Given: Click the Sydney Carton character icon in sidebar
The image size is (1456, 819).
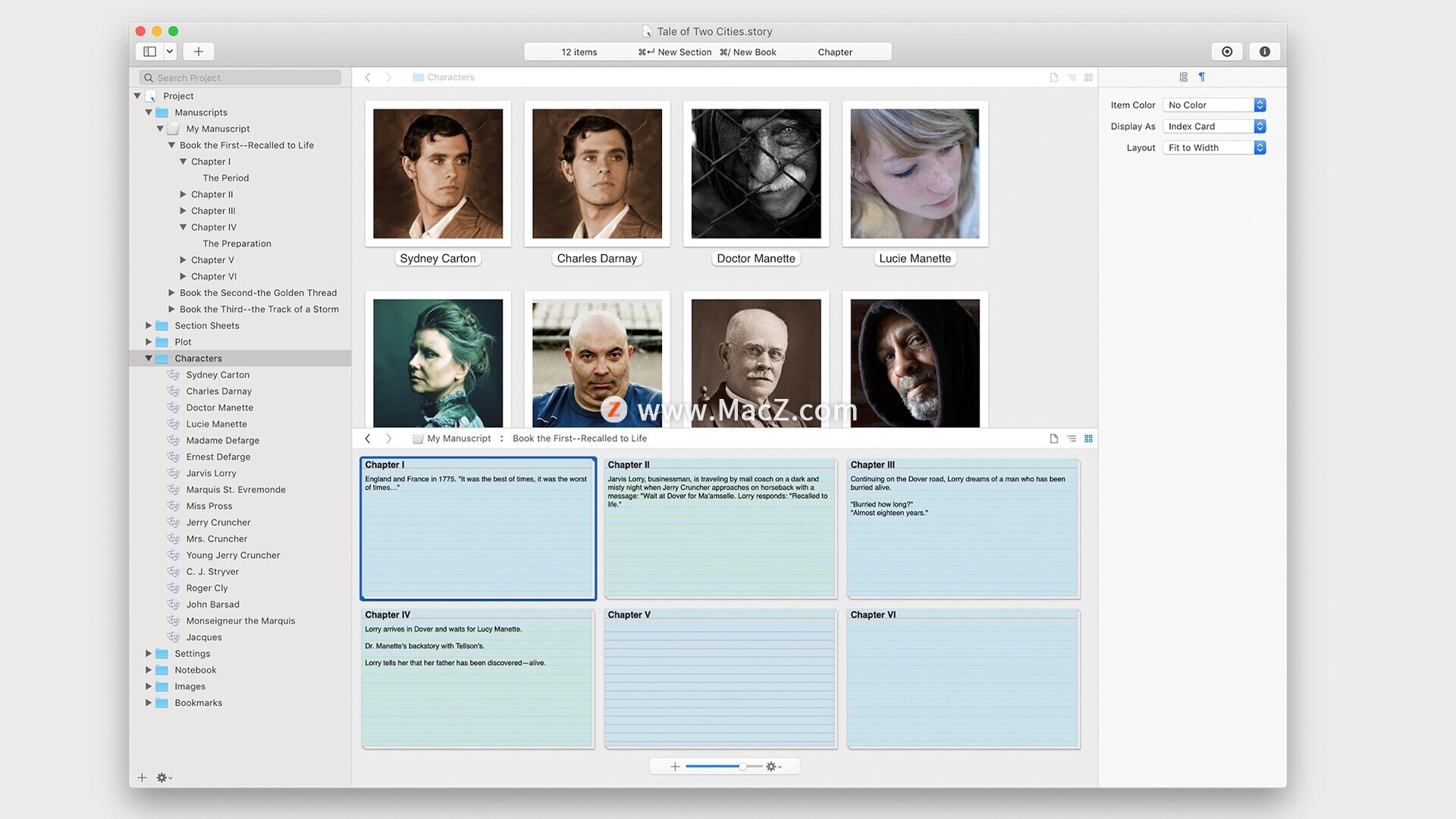Looking at the screenshot, I should point(174,375).
